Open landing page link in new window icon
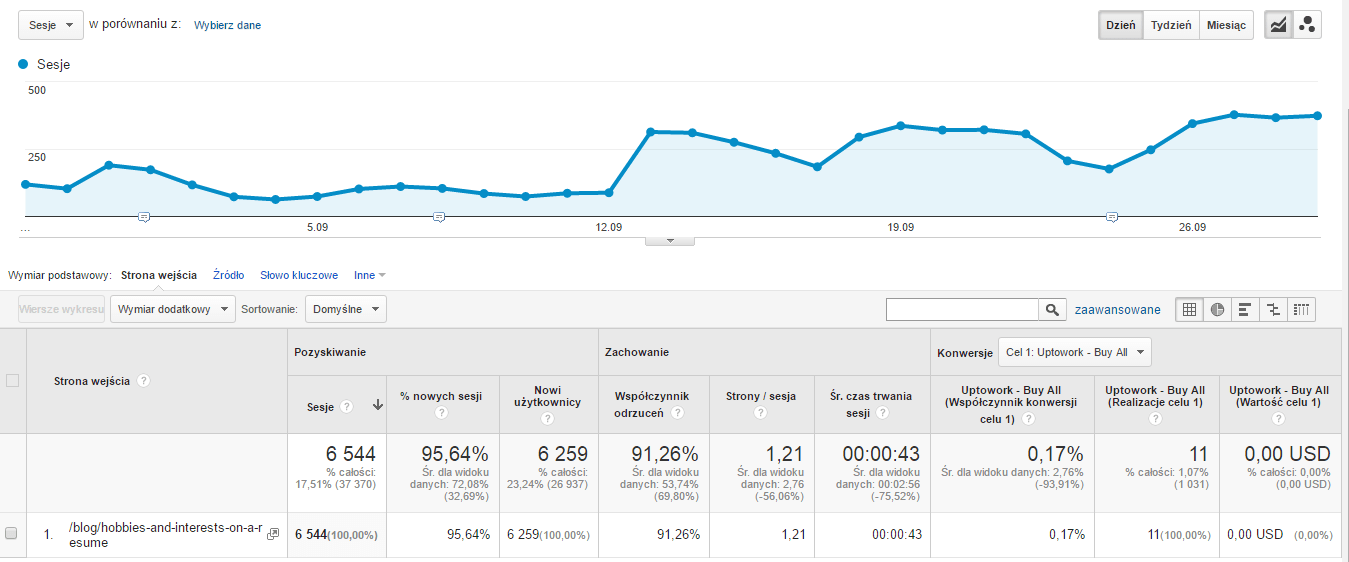 click(272, 534)
